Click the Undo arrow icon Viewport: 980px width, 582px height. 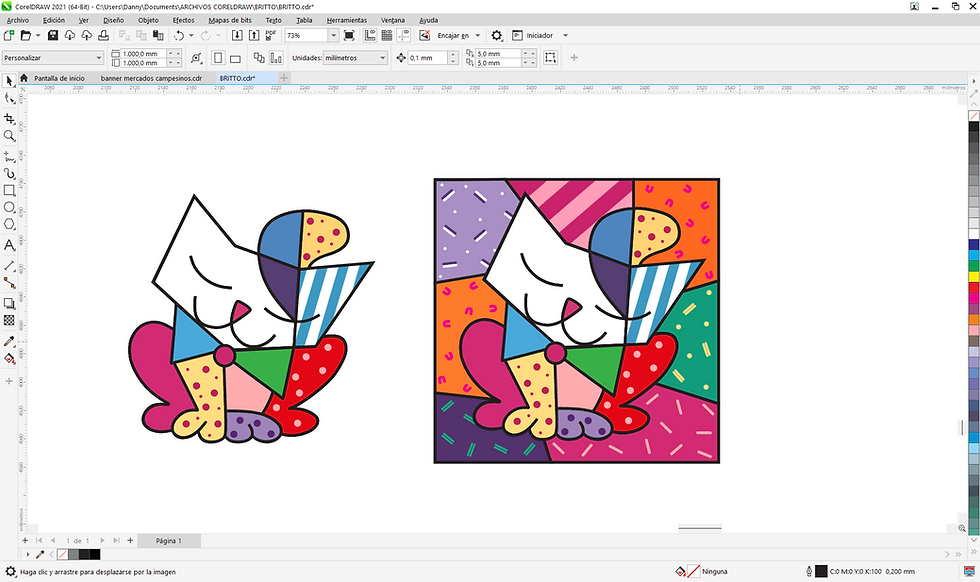179,36
